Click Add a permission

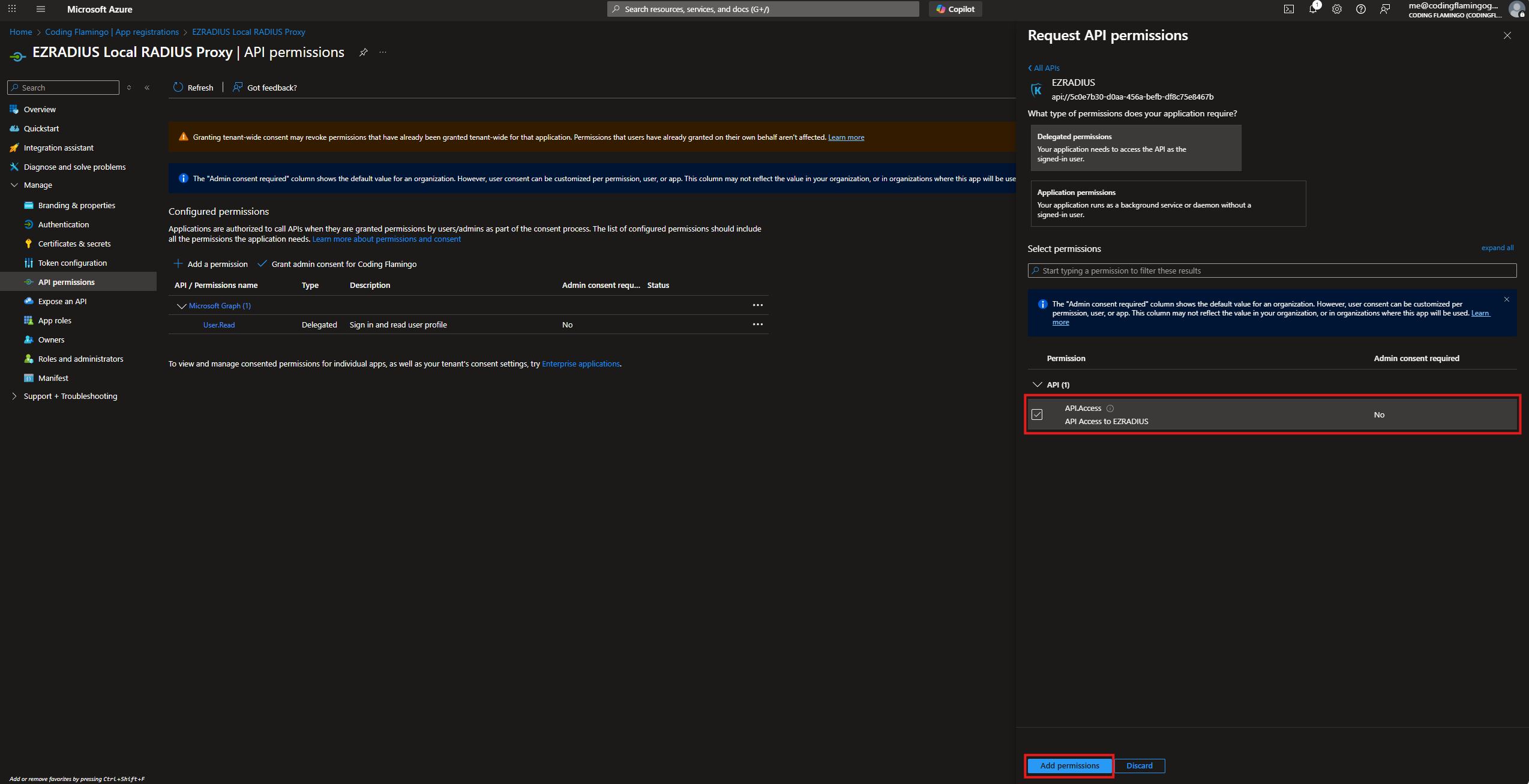[x=211, y=264]
